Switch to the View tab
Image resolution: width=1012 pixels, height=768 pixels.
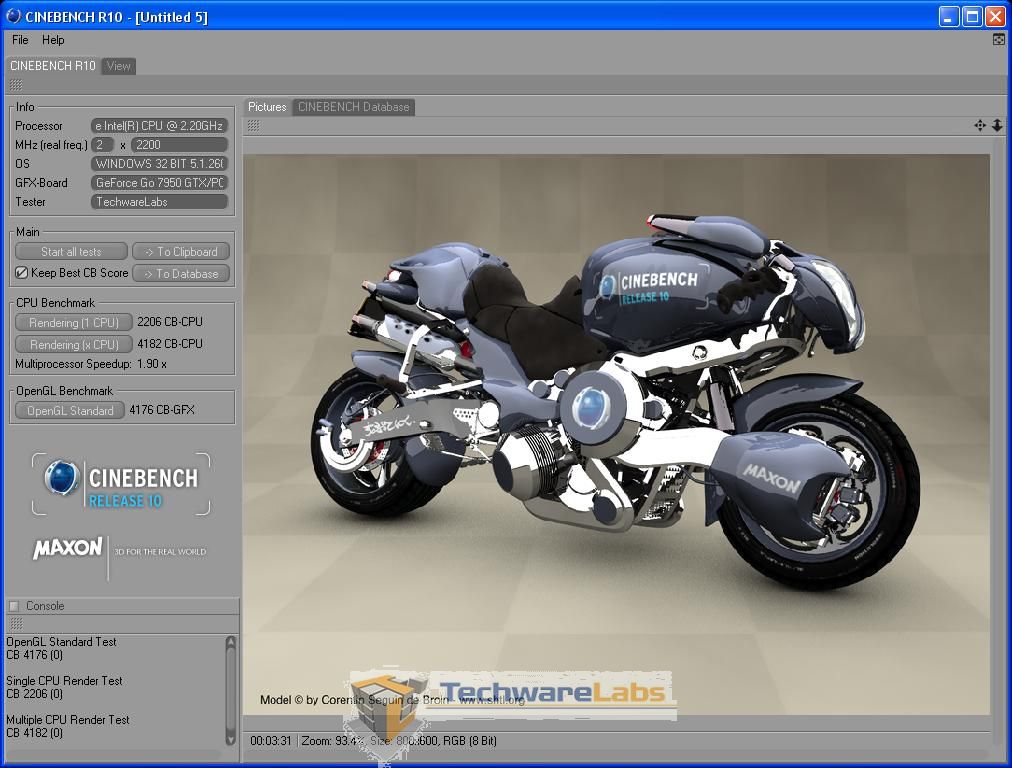click(x=119, y=66)
